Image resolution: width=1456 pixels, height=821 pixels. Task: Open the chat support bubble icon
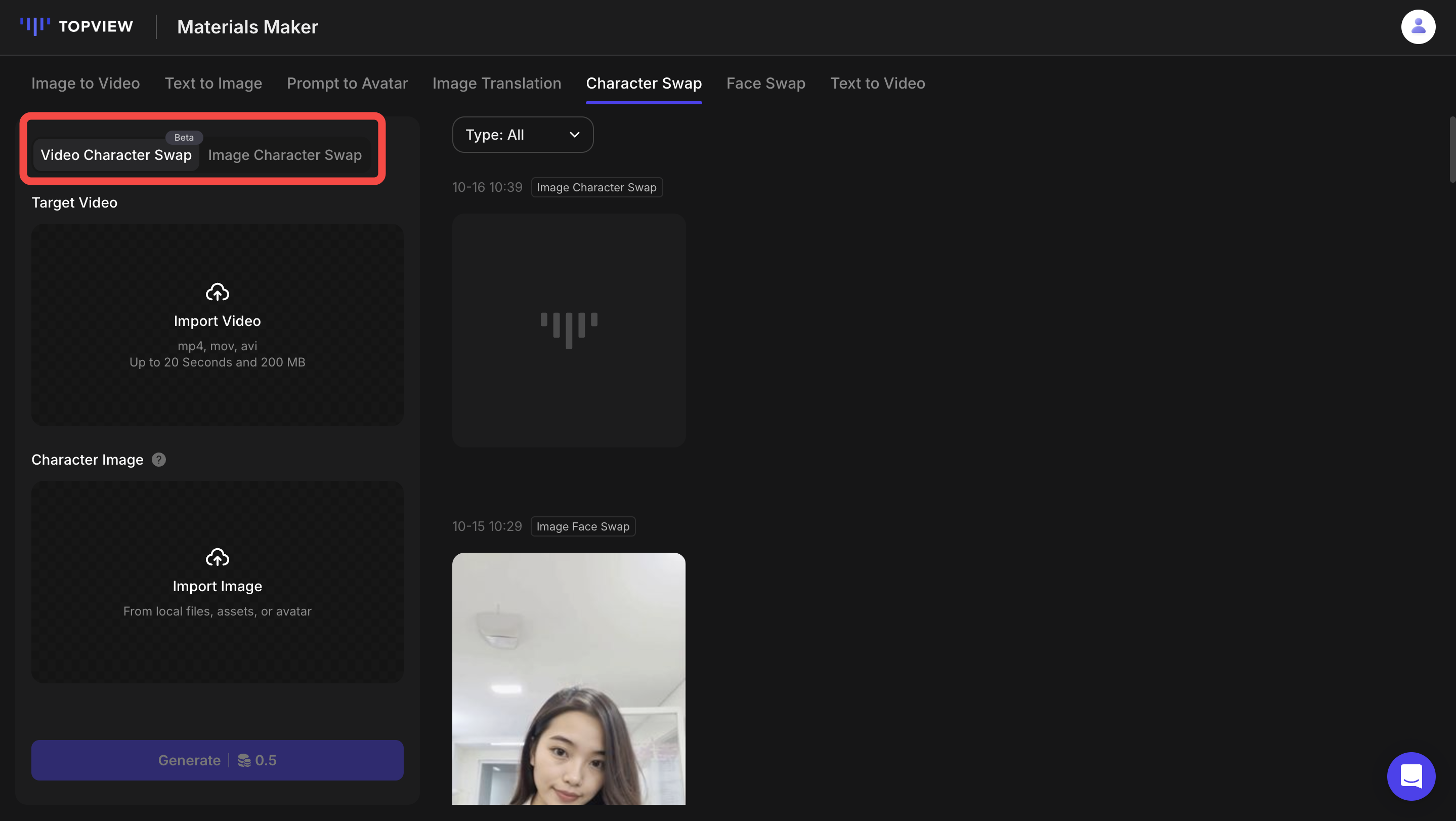coord(1411,776)
